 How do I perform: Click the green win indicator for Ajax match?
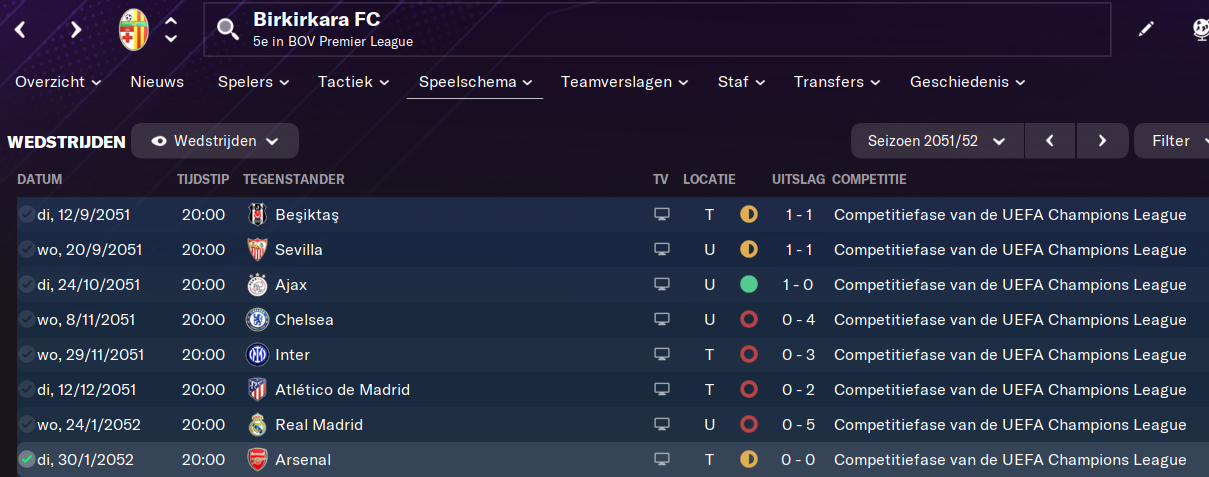(748, 285)
